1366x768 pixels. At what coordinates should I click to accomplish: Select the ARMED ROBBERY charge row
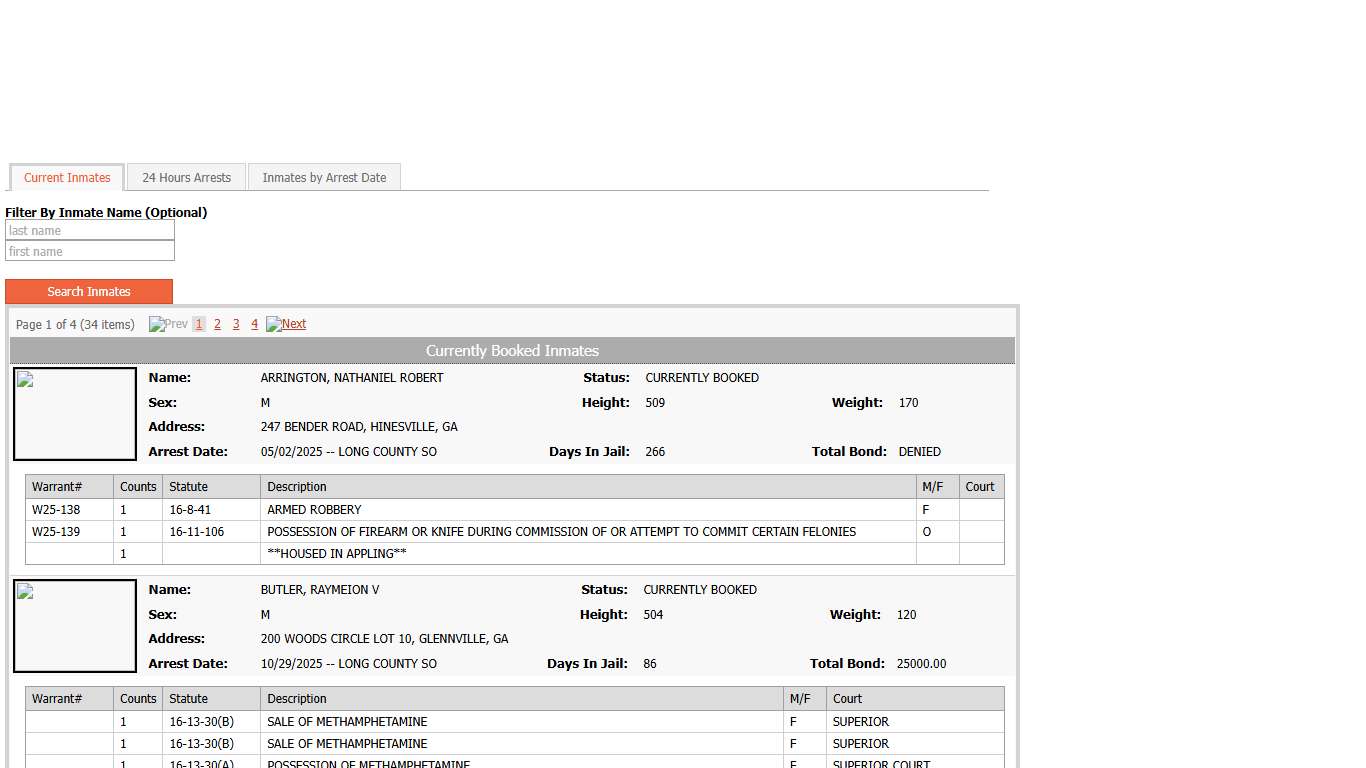pyautogui.click(x=314, y=510)
